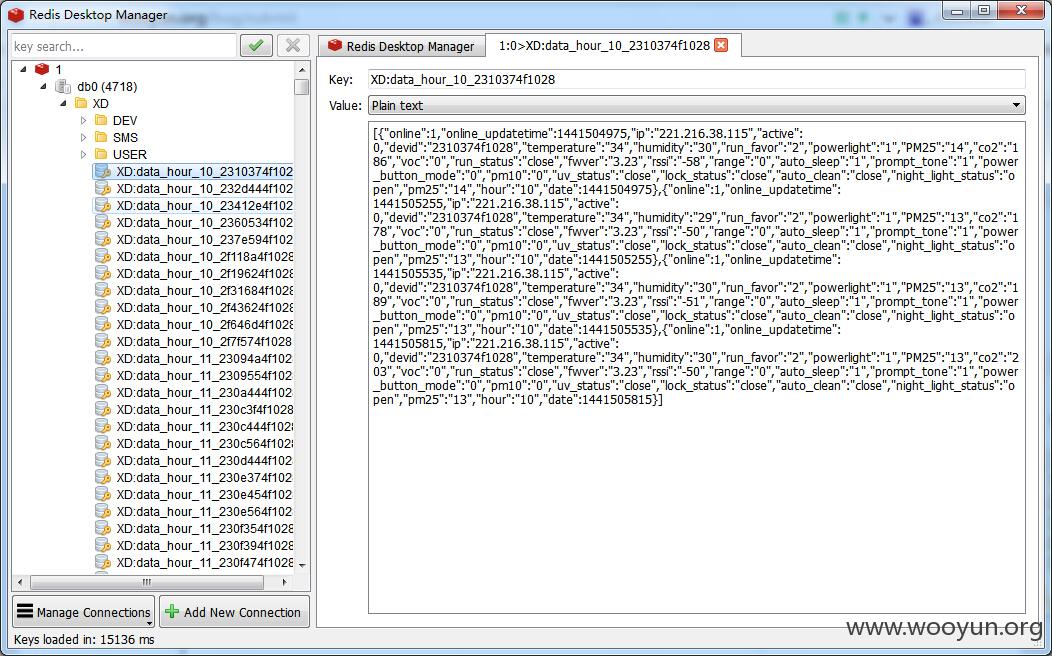Click Manage Connections button
The height and width of the screenshot is (656, 1052).
pyautogui.click(x=83, y=612)
